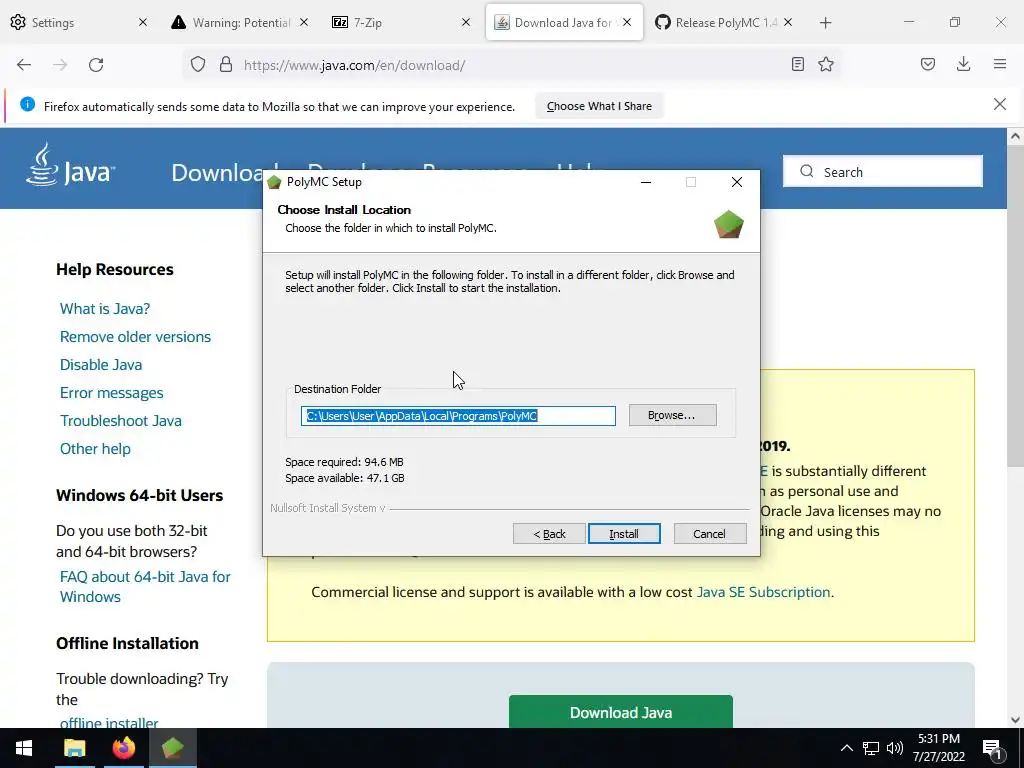The image size is (1024, 768).
Task: Close the 7-Zip tab
Action: 466,22
